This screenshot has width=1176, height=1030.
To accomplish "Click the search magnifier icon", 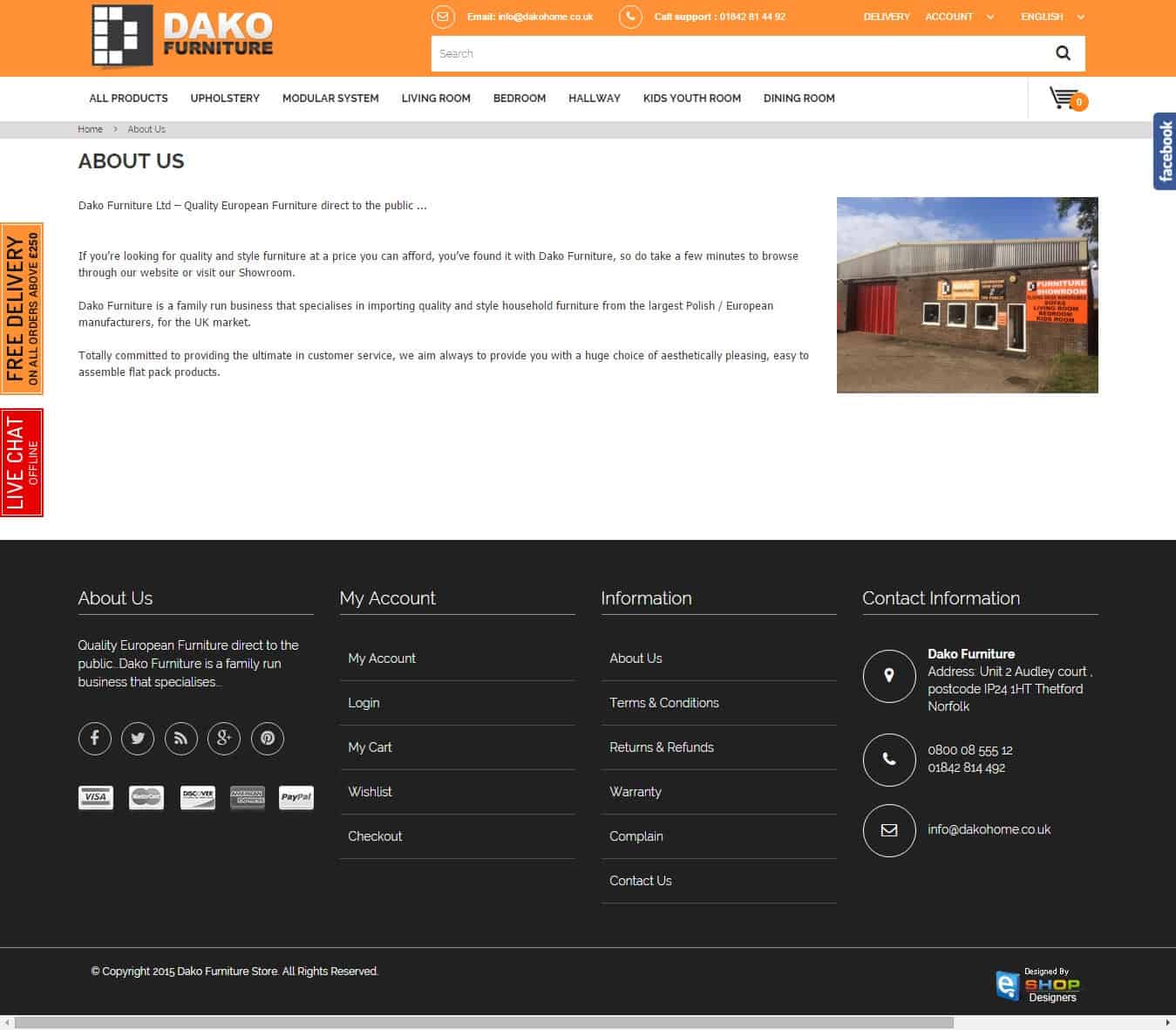I will tap(1063, 53).
